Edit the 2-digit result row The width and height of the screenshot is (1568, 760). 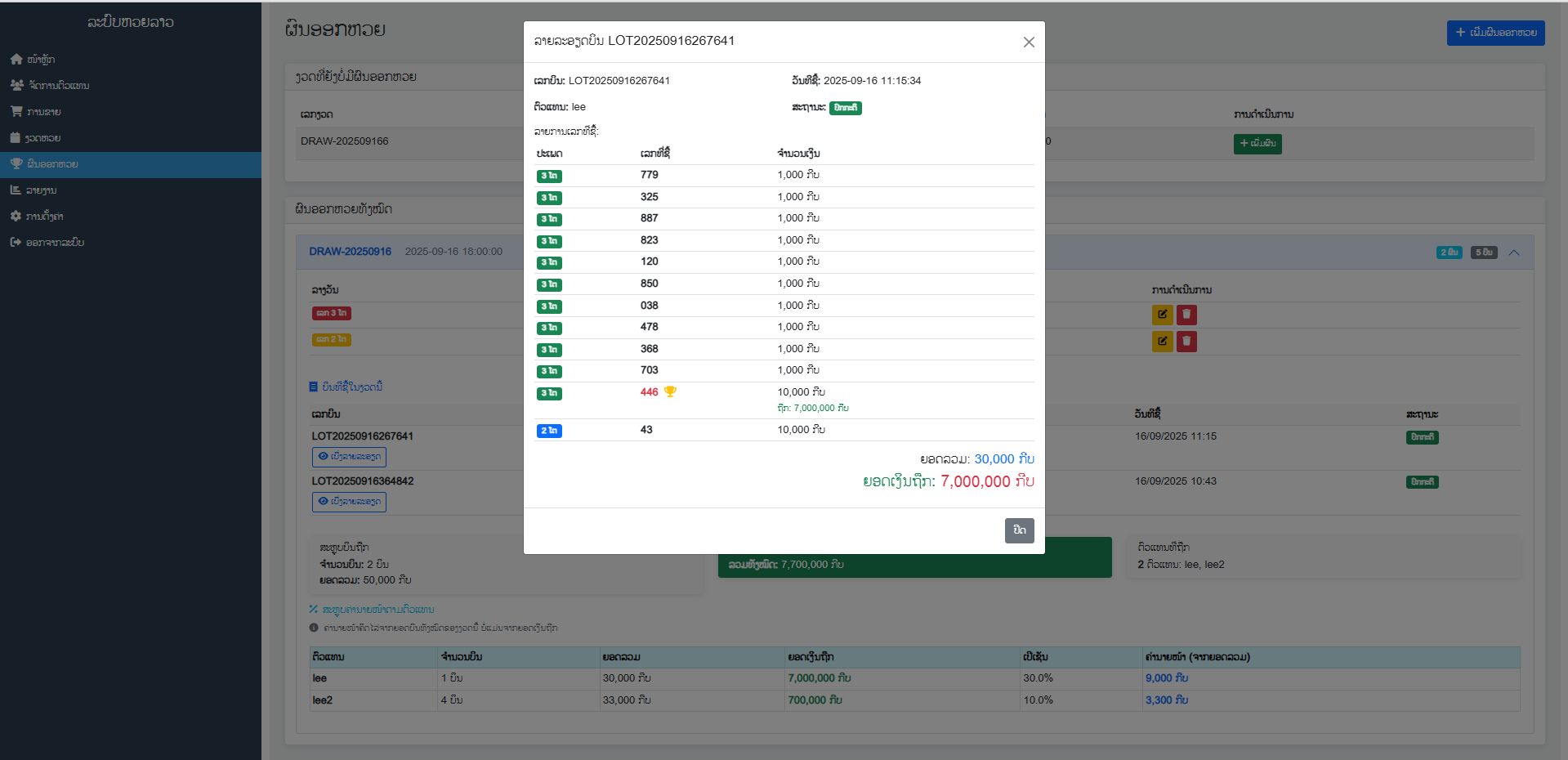pyautogui.click(x=1162, y=341)
